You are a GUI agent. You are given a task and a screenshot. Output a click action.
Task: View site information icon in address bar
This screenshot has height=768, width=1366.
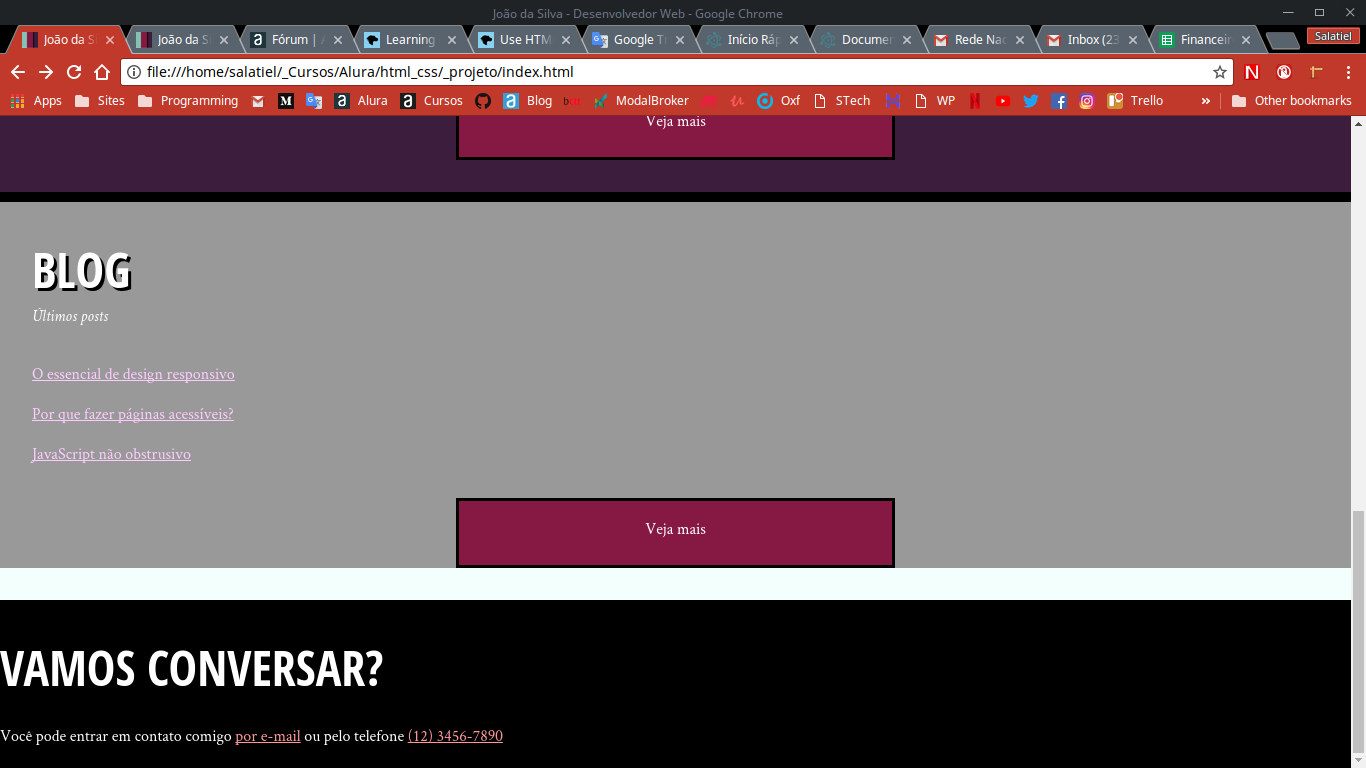click(x=135, y=72)
